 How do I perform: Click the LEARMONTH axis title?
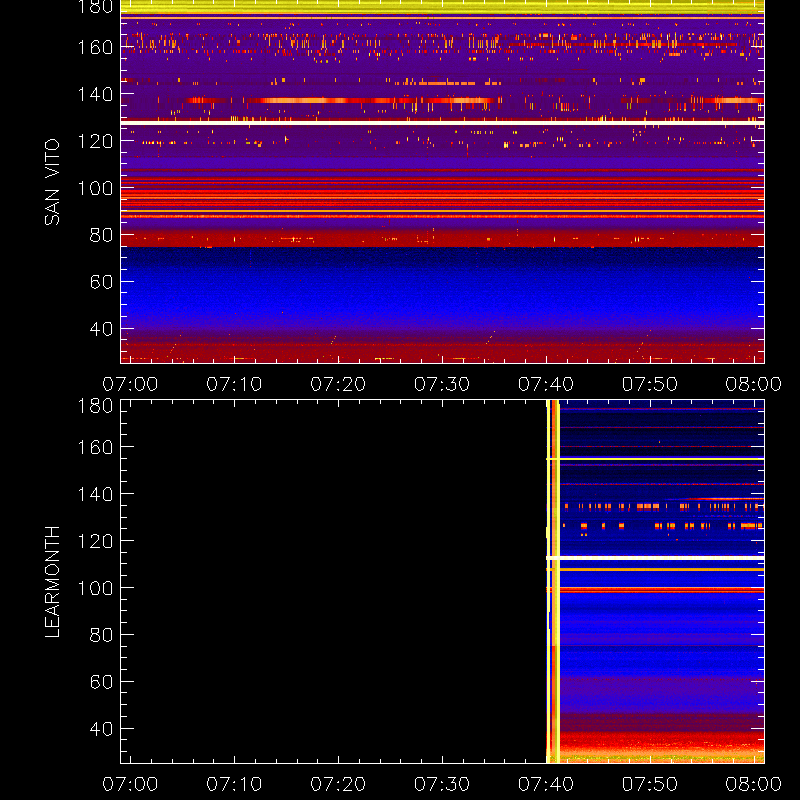(x=52, y=582)
